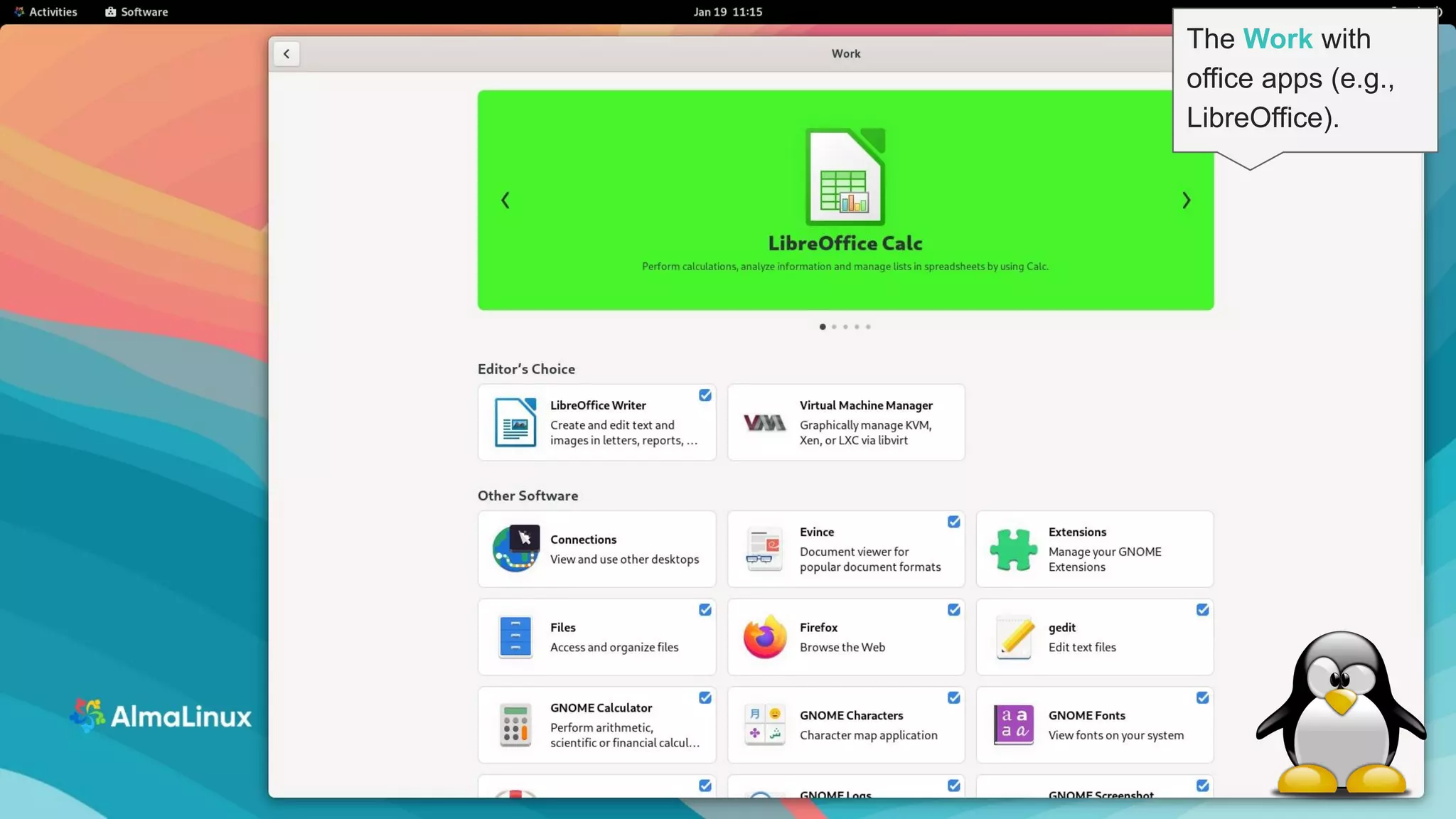Show next featured app in carousel
The width and height of the screenshot is (1456, 819).
(x=1186, y=200)
